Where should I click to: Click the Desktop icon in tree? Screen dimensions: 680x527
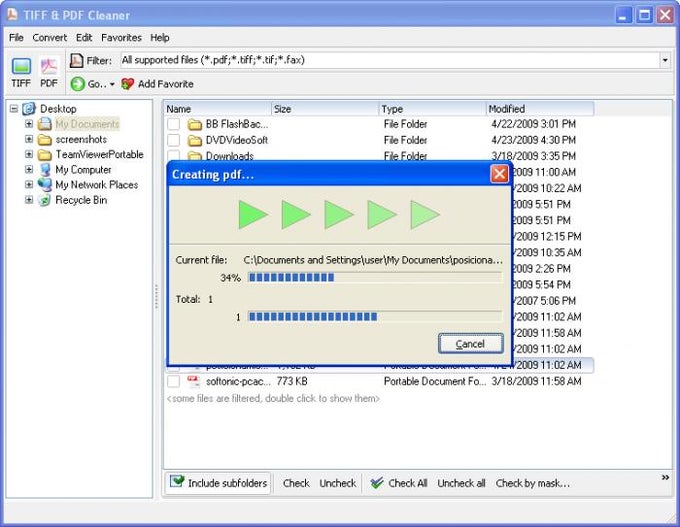coord(29,108)
